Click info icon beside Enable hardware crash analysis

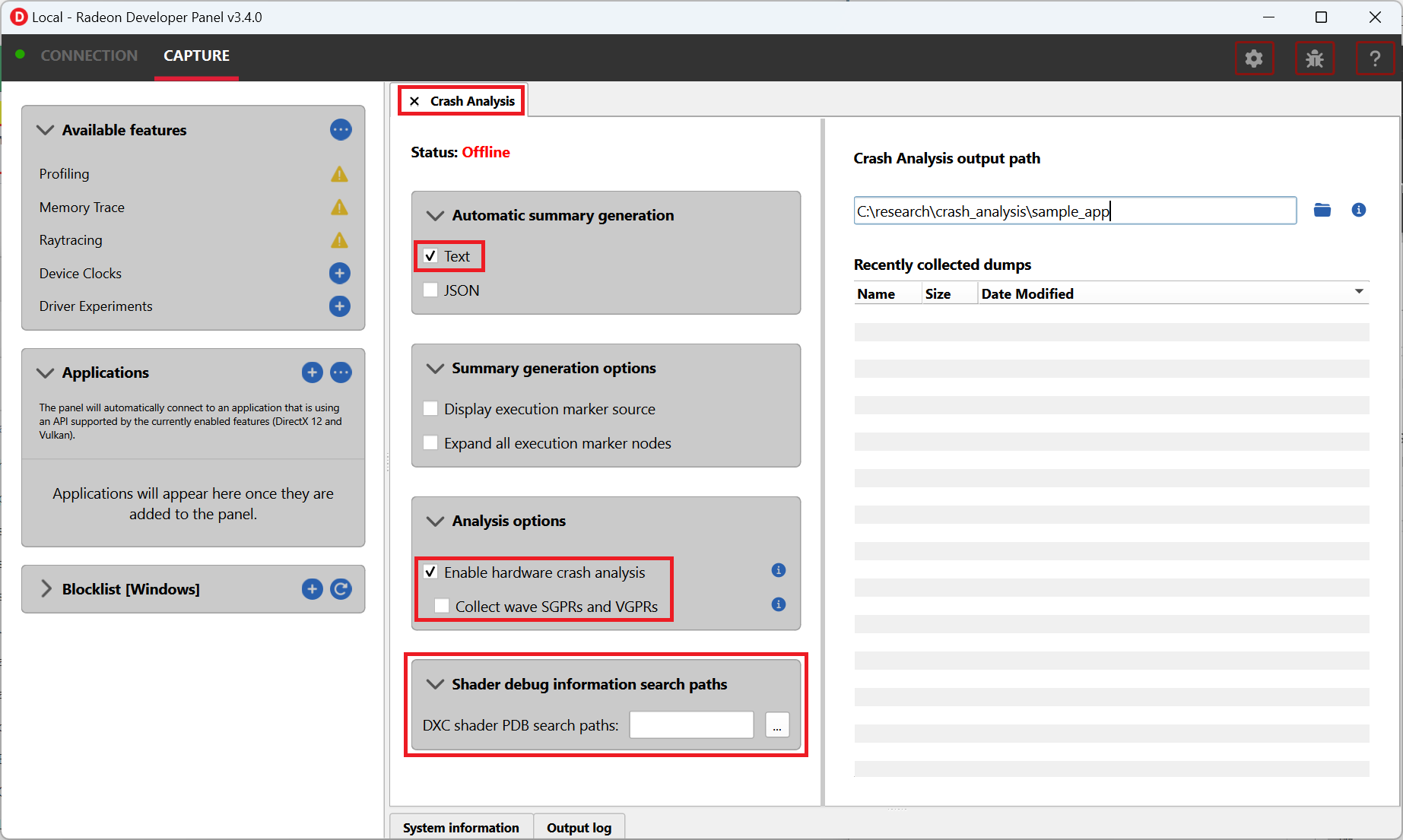[x=778, y=570]
